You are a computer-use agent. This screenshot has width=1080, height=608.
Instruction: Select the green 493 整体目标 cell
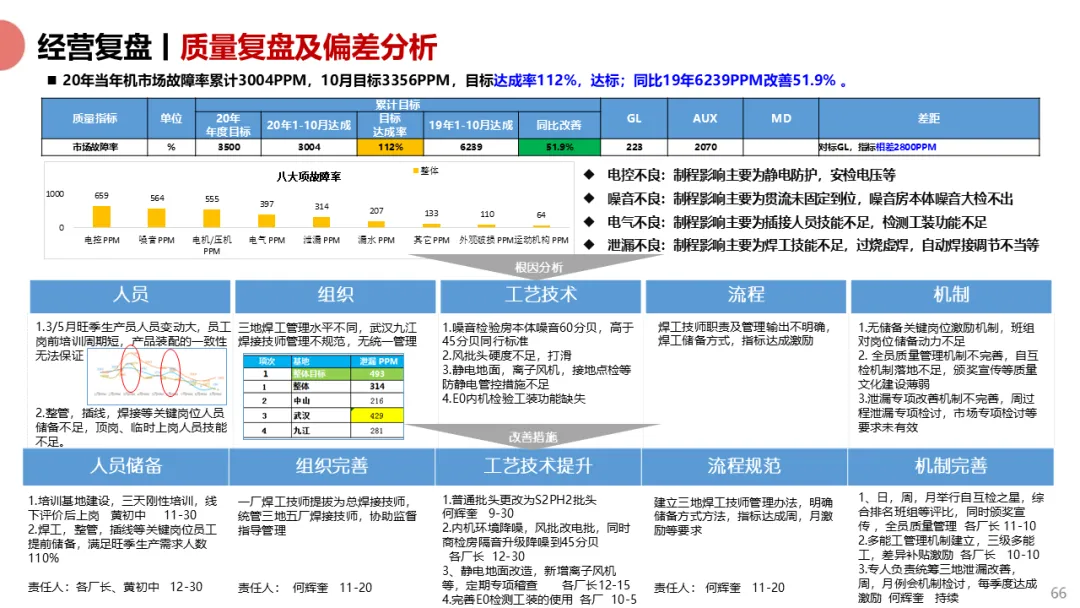pos(377,374)
